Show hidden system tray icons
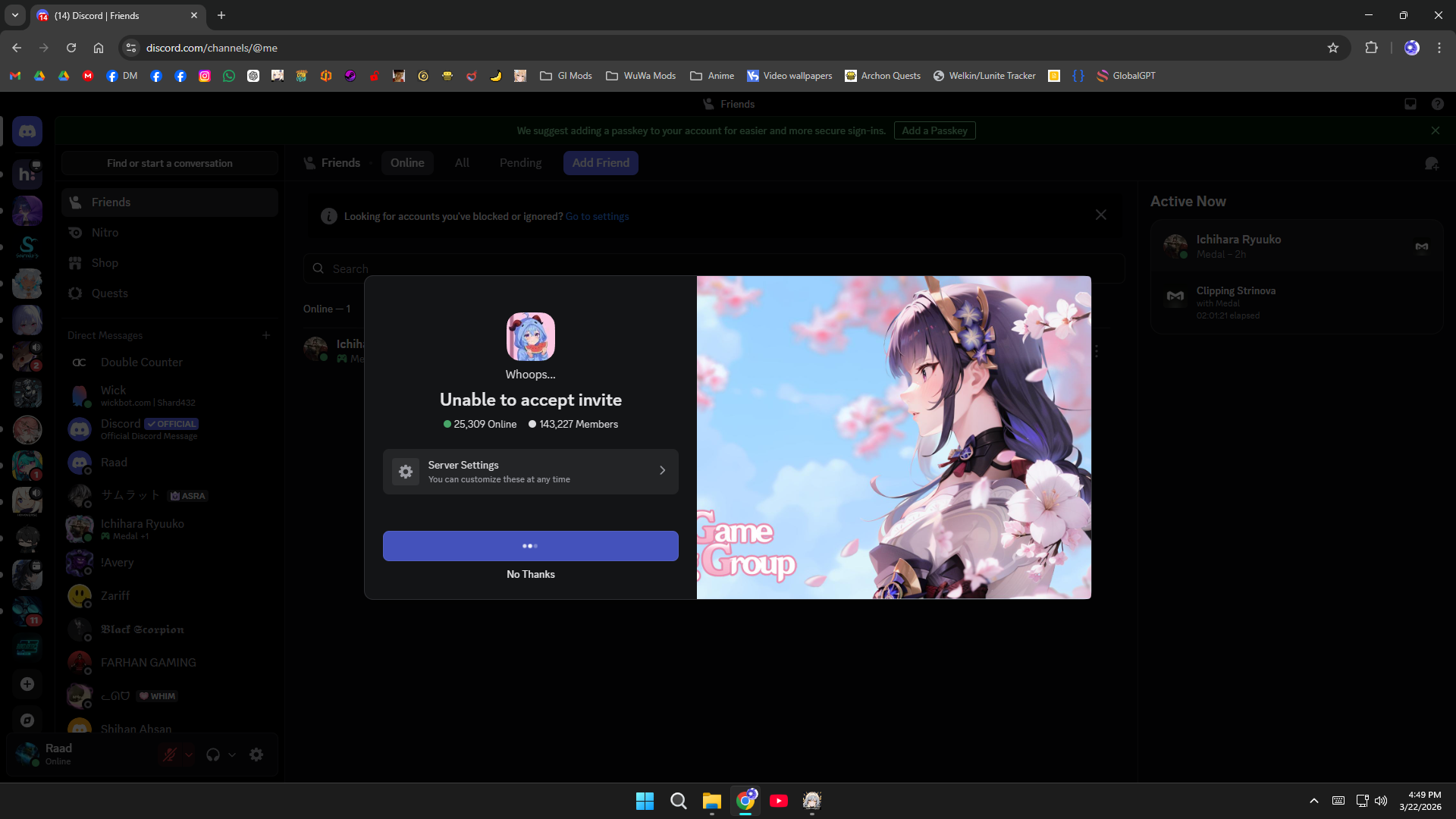The image size is (1456, 819). 1314,801
